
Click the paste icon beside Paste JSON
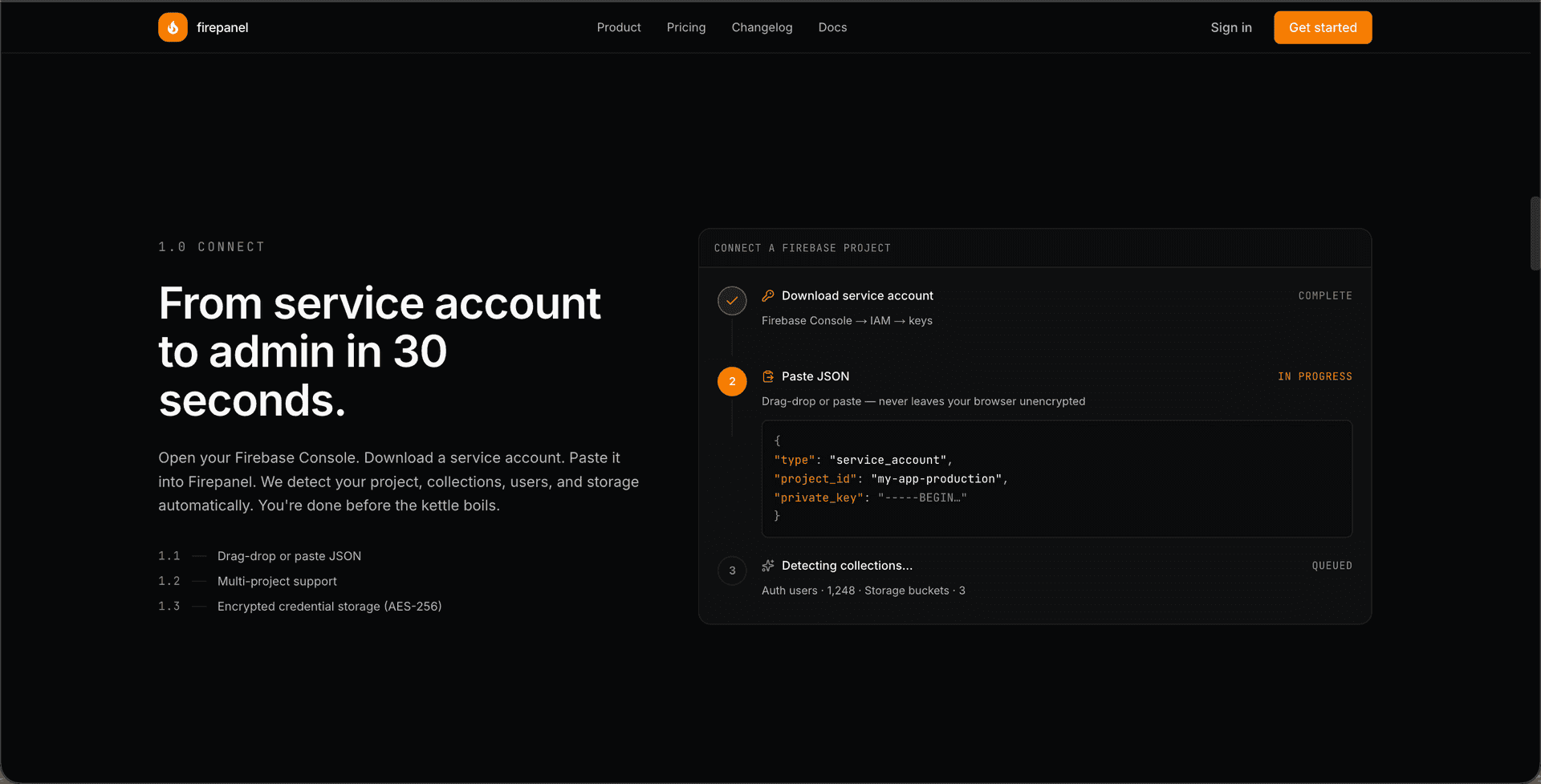(768, 376)
